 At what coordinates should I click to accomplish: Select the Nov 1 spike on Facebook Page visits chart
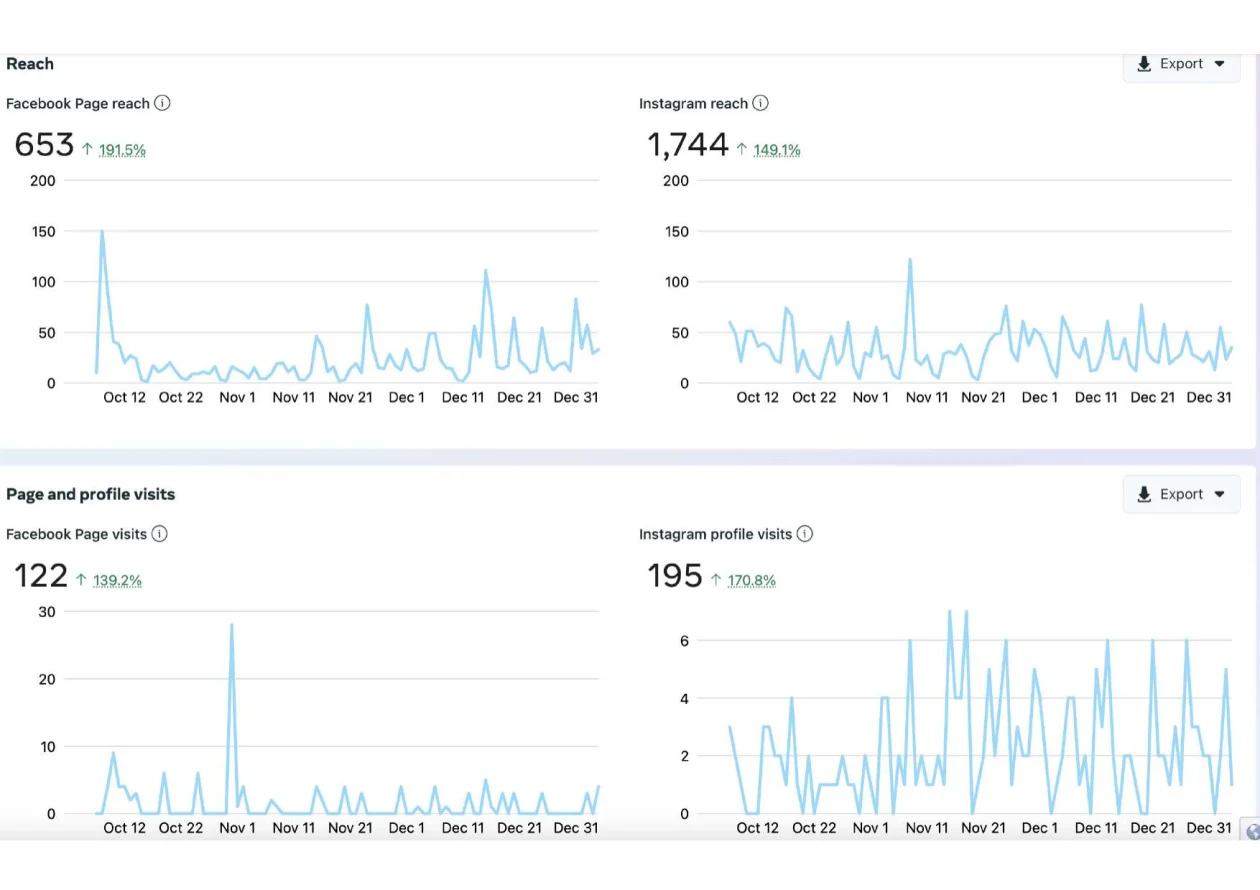click(x=231, y=625)
